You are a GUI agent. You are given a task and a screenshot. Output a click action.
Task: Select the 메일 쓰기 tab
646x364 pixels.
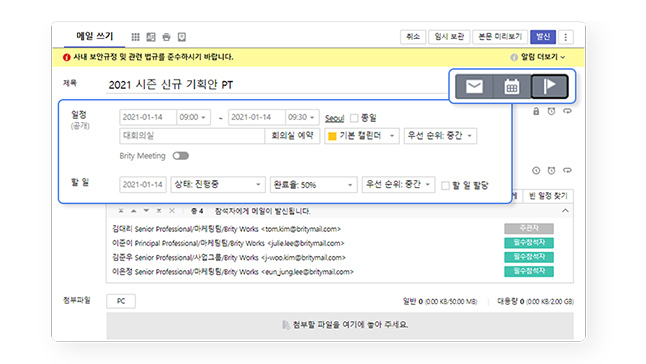[x=94, y=36]
